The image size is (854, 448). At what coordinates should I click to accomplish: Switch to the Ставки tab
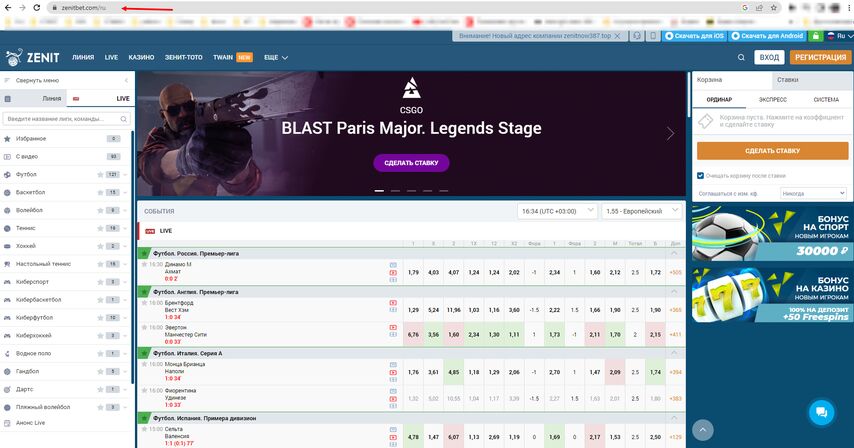812,80
